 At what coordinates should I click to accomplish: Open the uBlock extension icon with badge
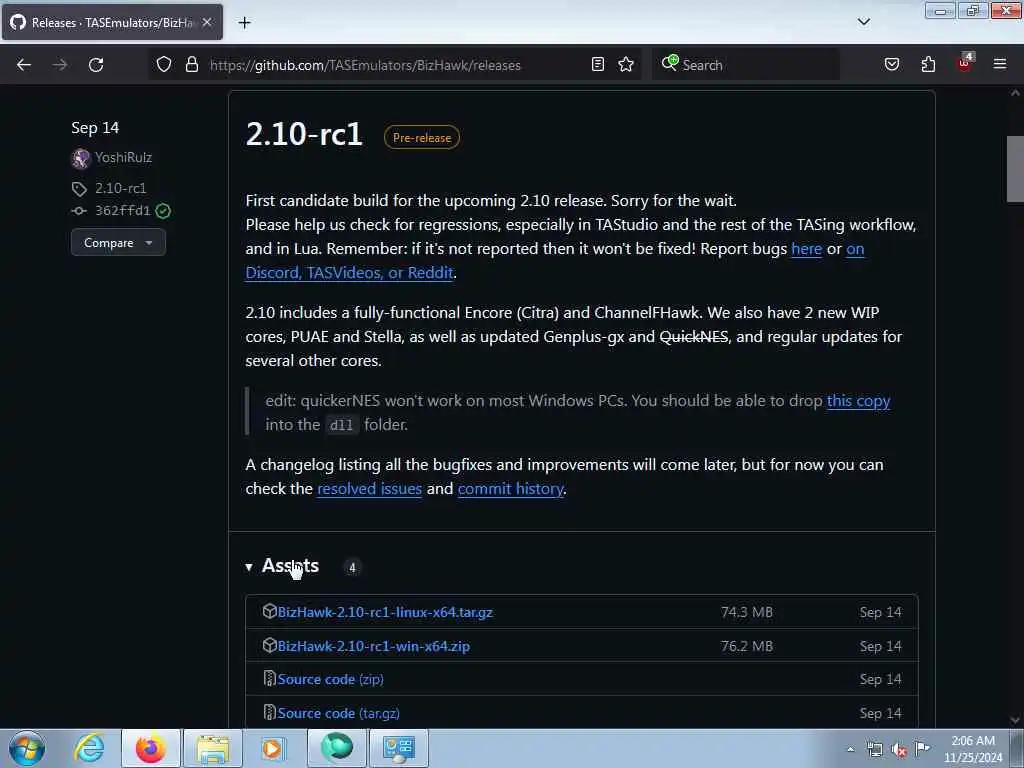(965, 63)
